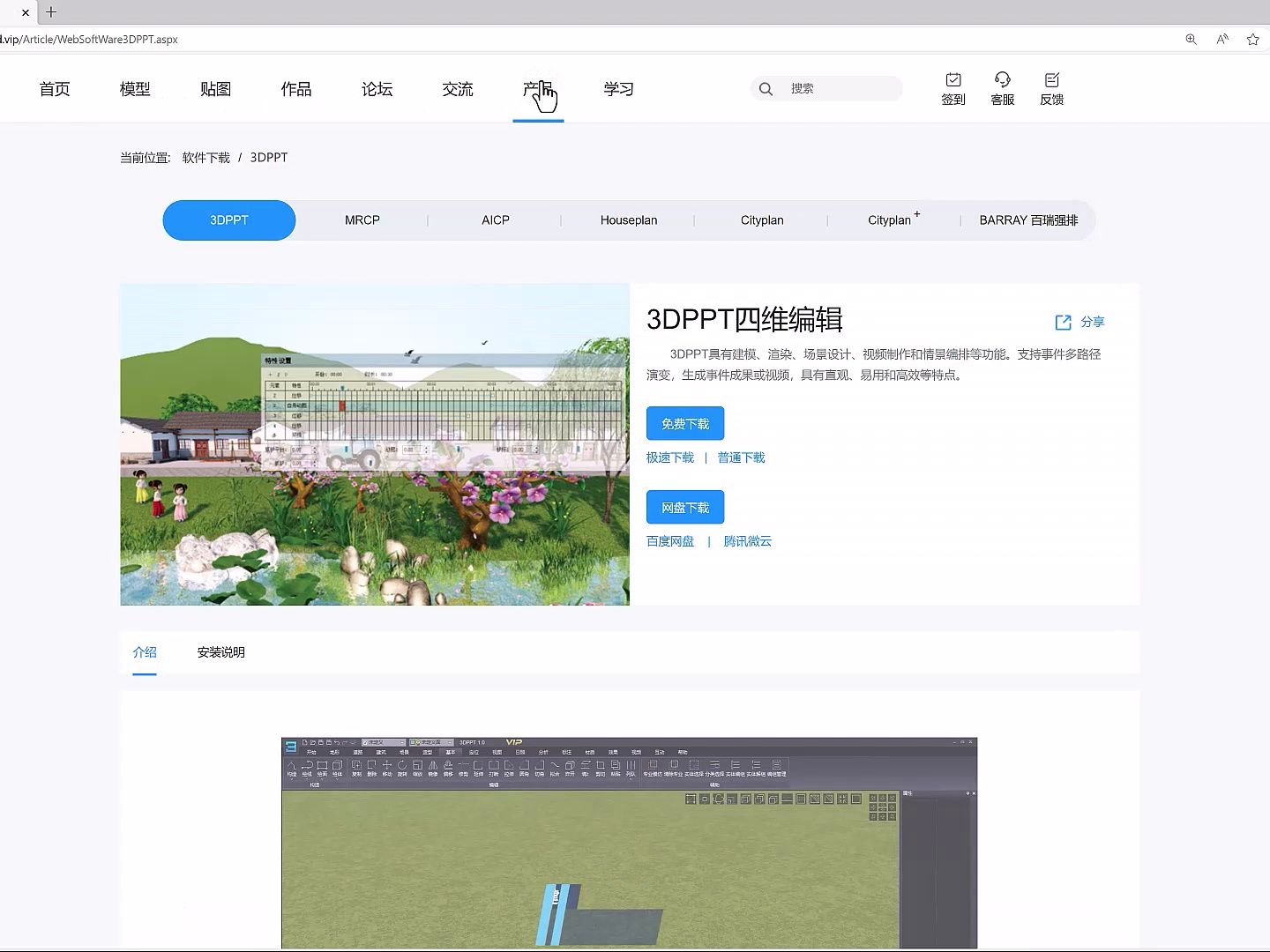Click the share arrow icon
Viewport: 1270px width, 952px height.
tap(1064, 323)
